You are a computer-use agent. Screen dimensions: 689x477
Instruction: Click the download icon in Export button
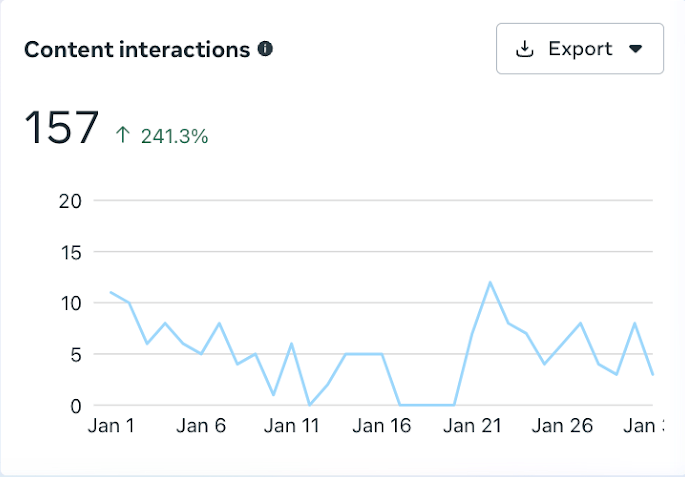tap(525, 49)
